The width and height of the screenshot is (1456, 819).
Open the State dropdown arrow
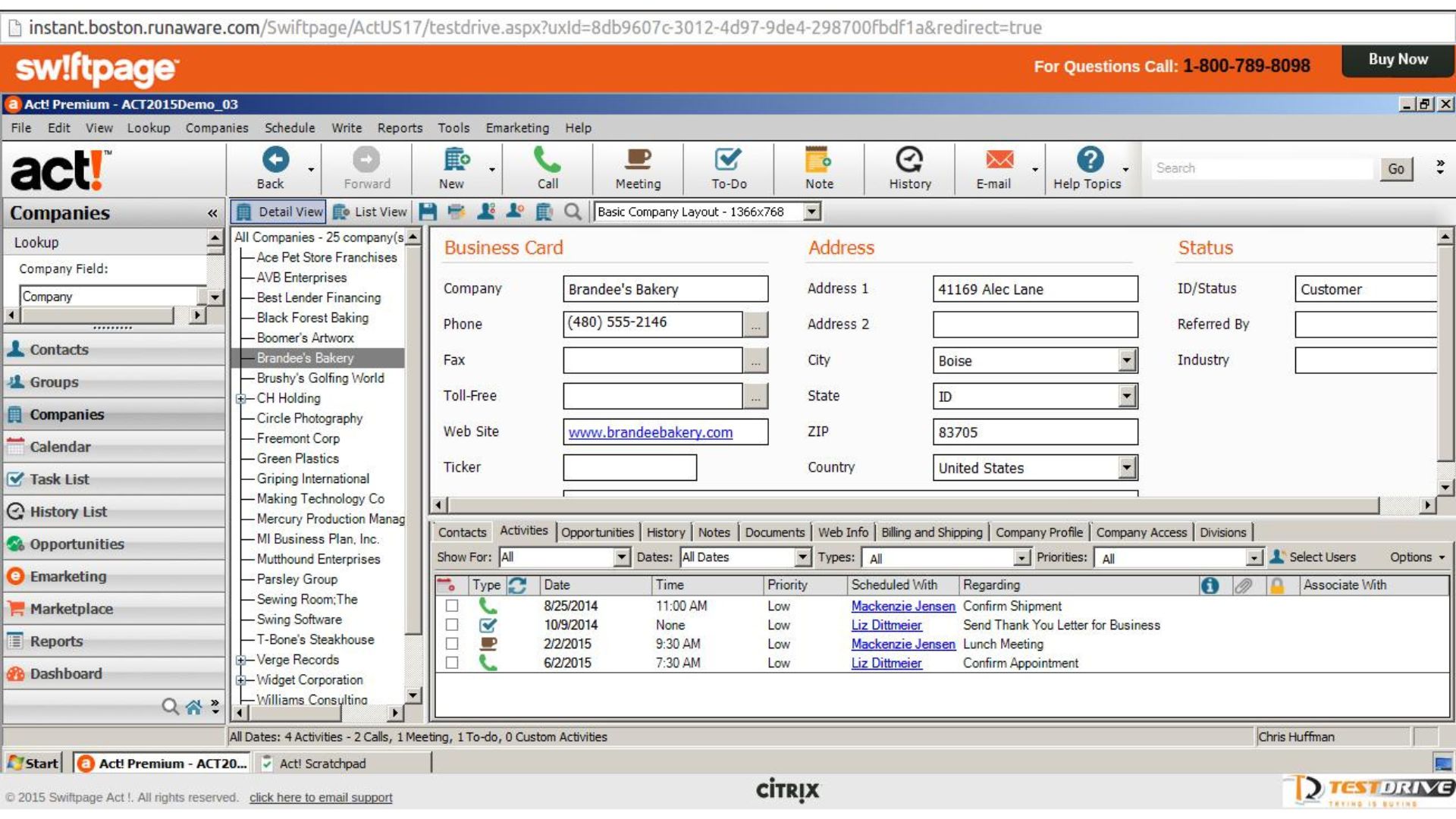1128,397
